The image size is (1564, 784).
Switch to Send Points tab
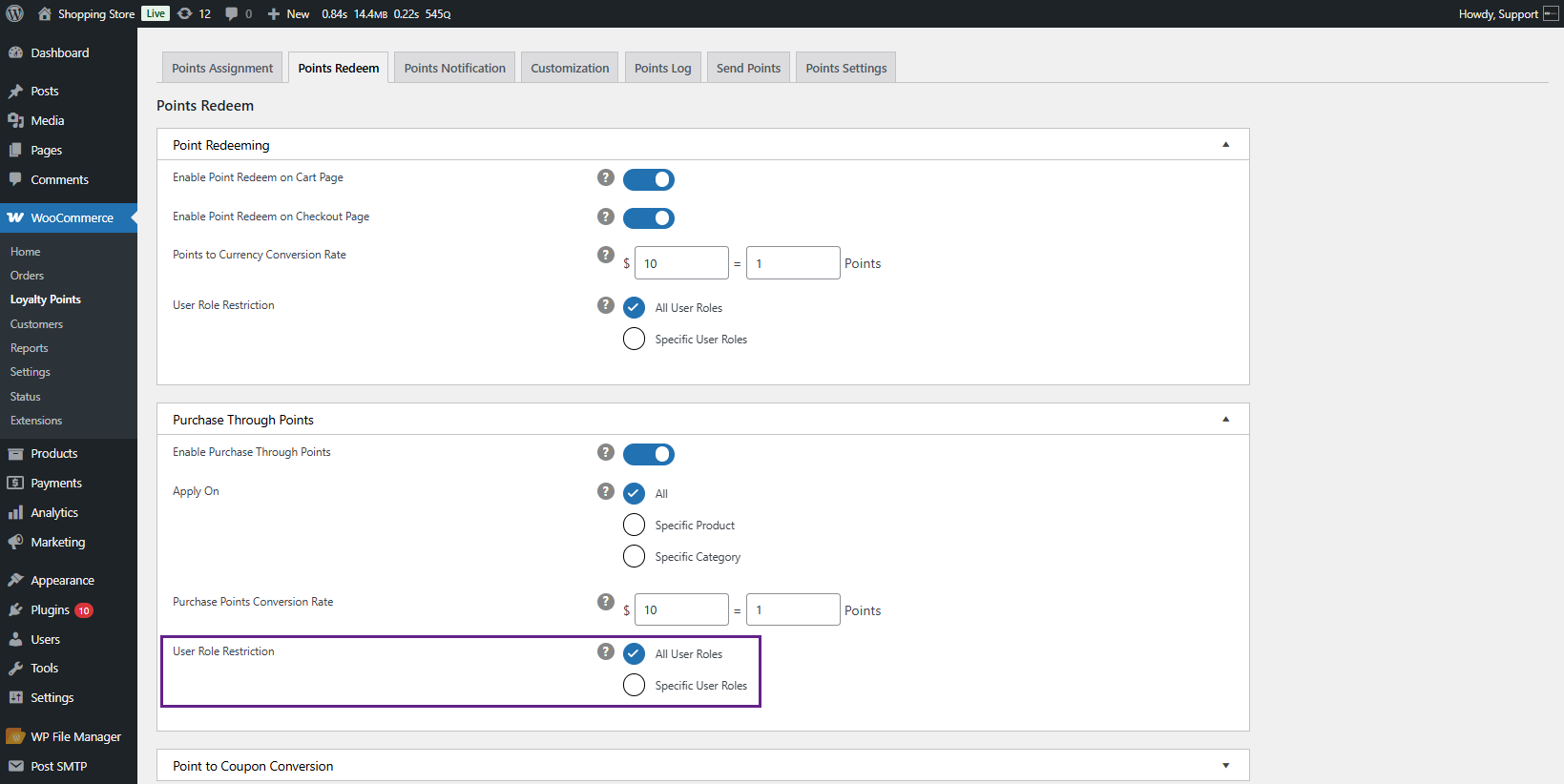click(748, 68)
